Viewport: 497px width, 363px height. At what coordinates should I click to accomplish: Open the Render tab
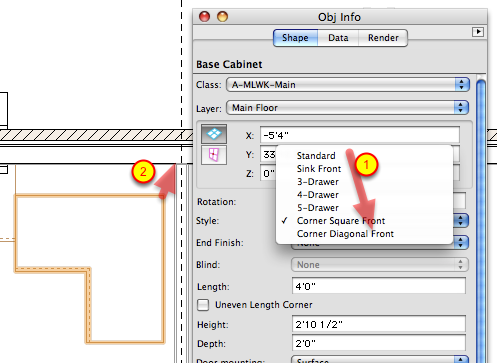(383, 38)
